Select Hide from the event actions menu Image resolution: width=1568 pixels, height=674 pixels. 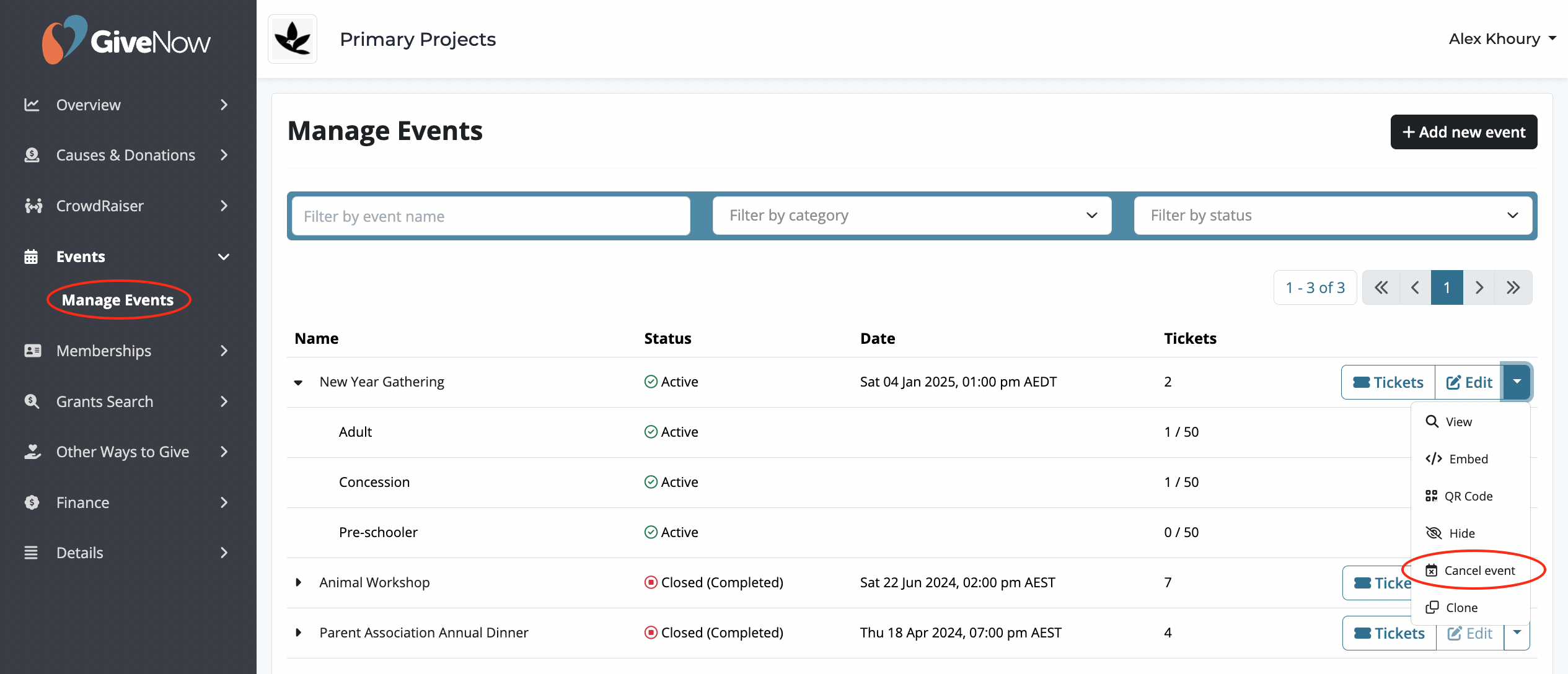[1461, 533]
